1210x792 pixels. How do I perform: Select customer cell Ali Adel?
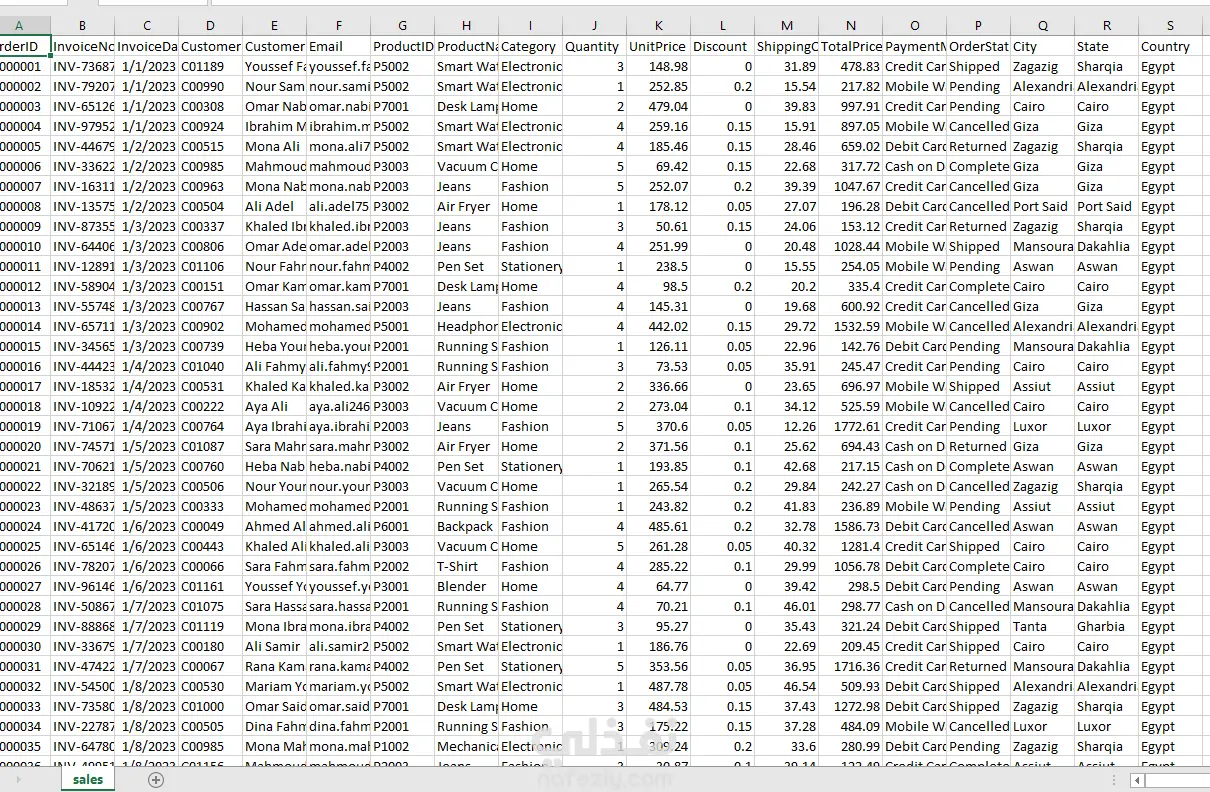click(x=275, y=206)
